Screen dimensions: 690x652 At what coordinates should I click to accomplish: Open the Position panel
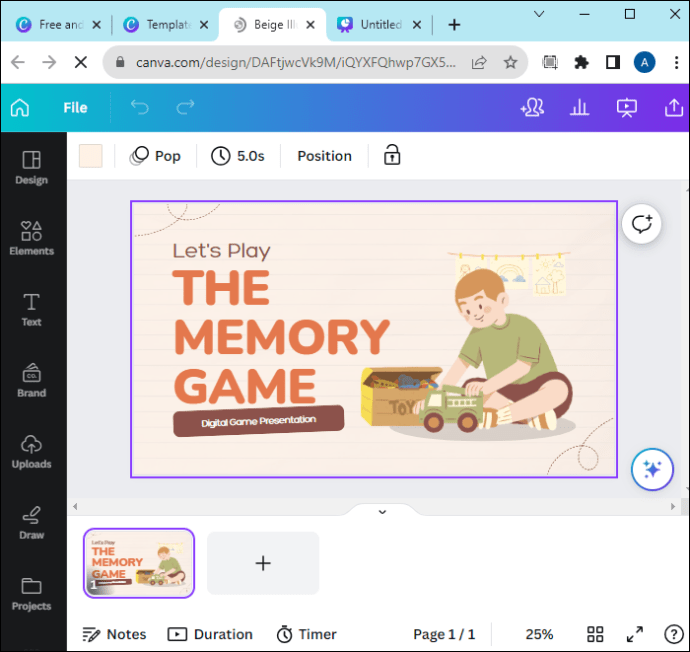coord(324,156)
